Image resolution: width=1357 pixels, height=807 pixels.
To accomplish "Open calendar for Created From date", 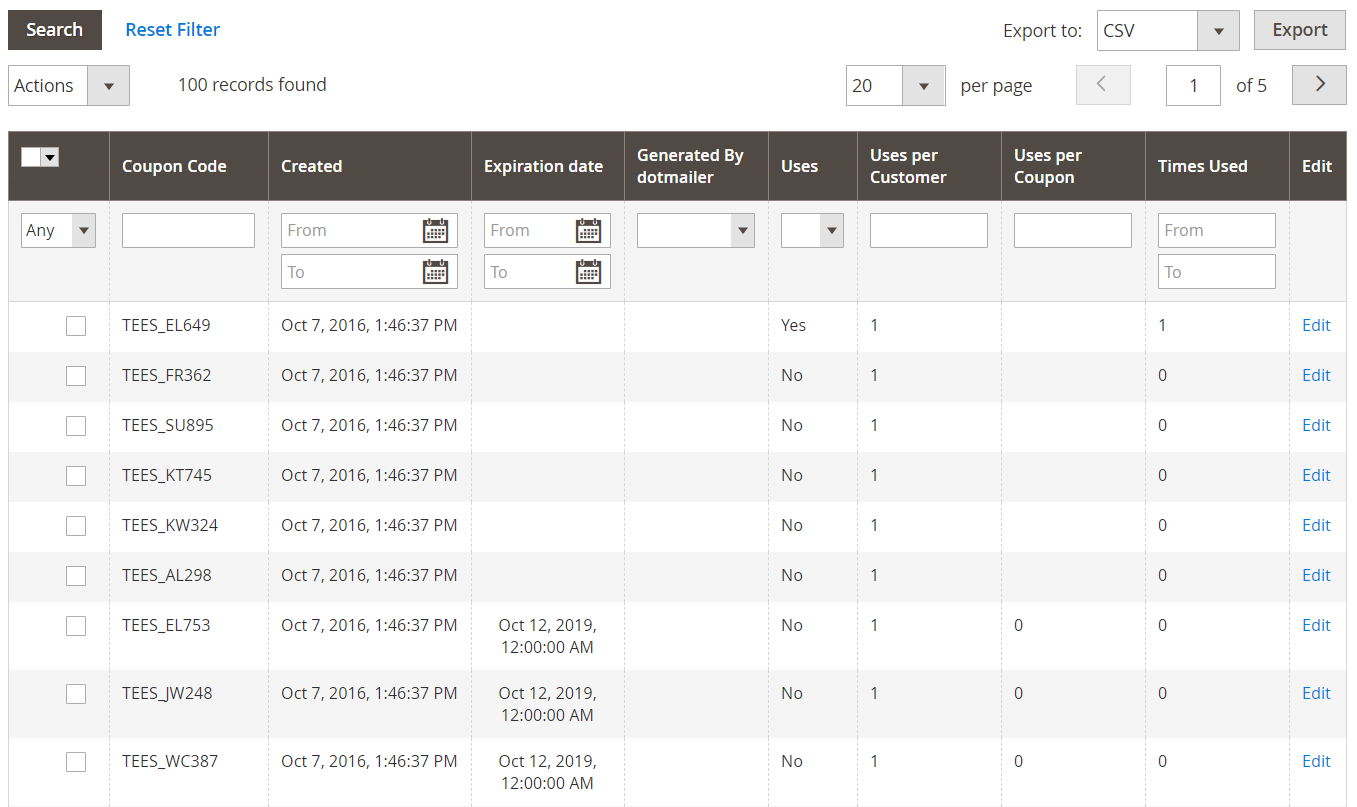I will (435, 231).
